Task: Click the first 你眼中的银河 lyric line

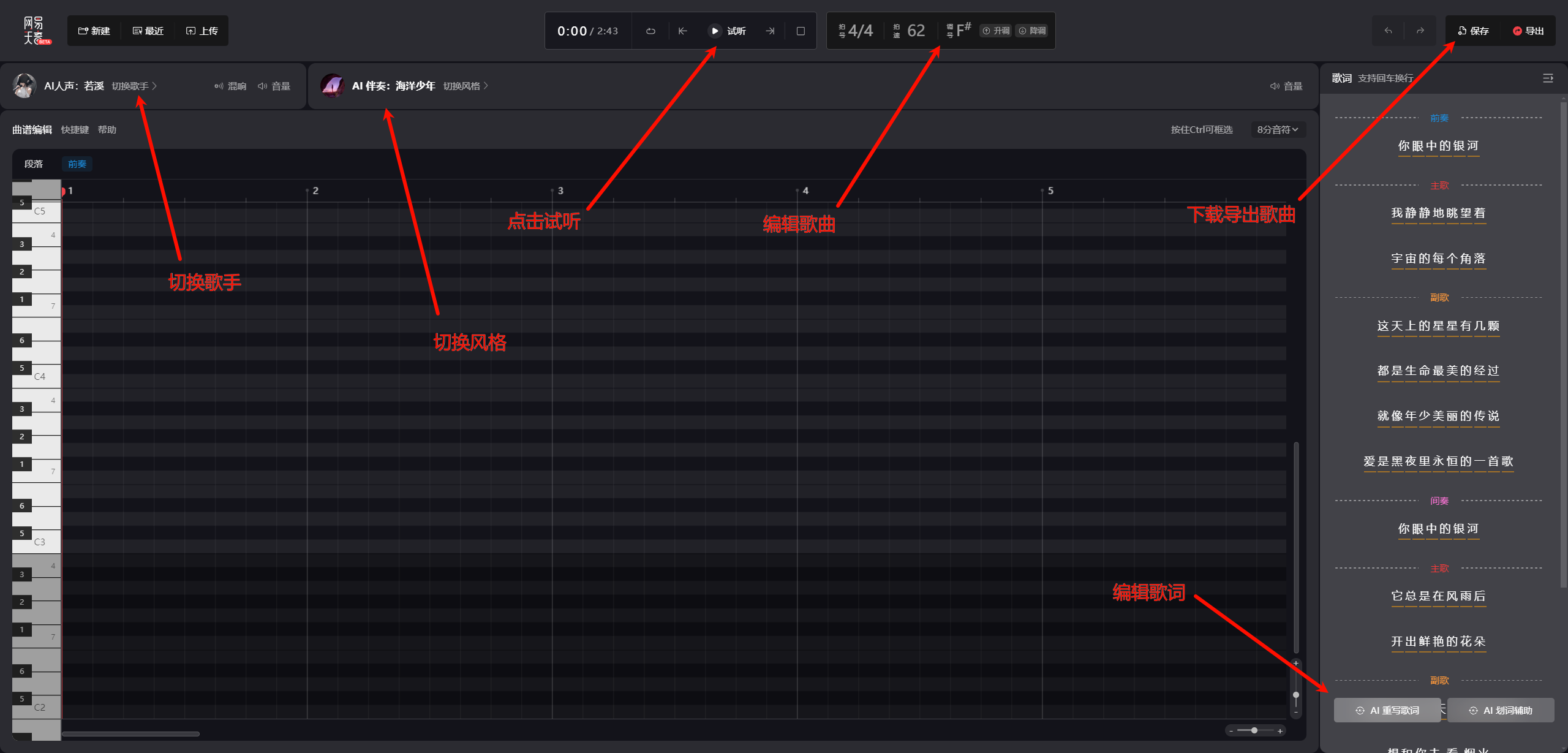Action: pos(1439,146)
